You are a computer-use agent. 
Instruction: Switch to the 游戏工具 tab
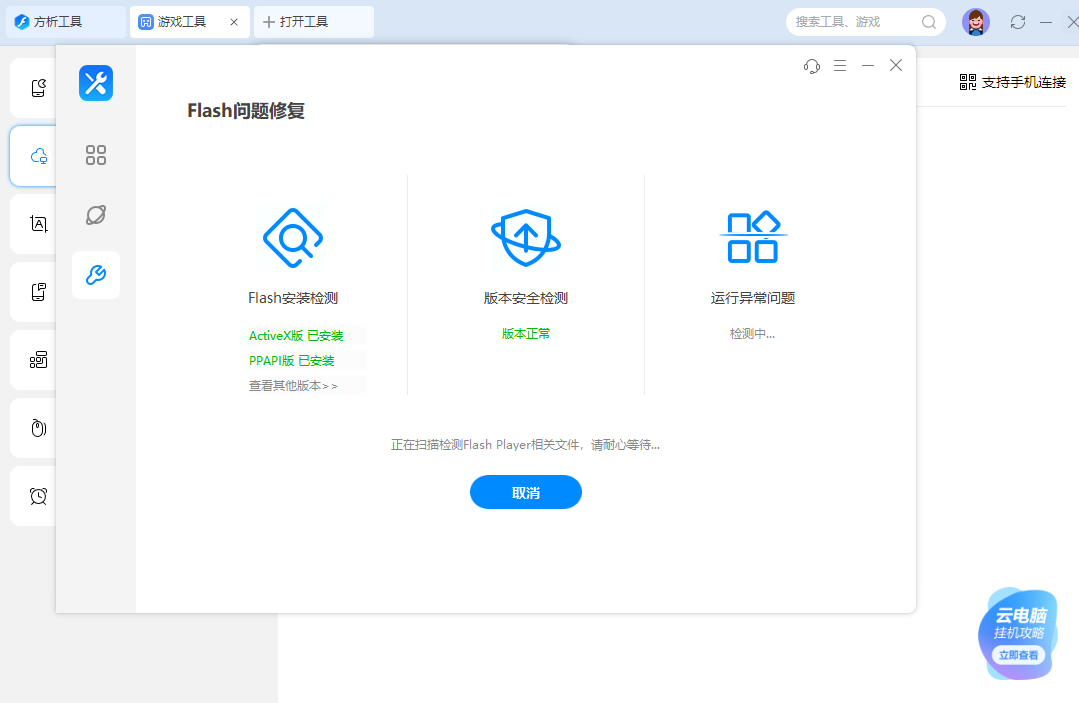click(180, 21)
